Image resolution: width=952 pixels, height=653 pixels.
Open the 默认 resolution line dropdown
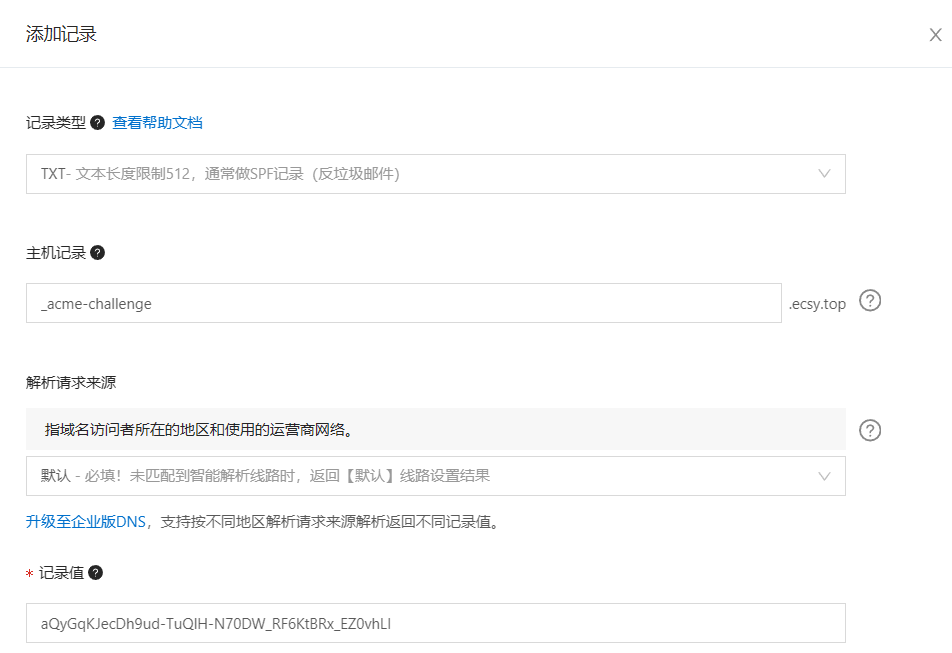click(x=435, y=476)
